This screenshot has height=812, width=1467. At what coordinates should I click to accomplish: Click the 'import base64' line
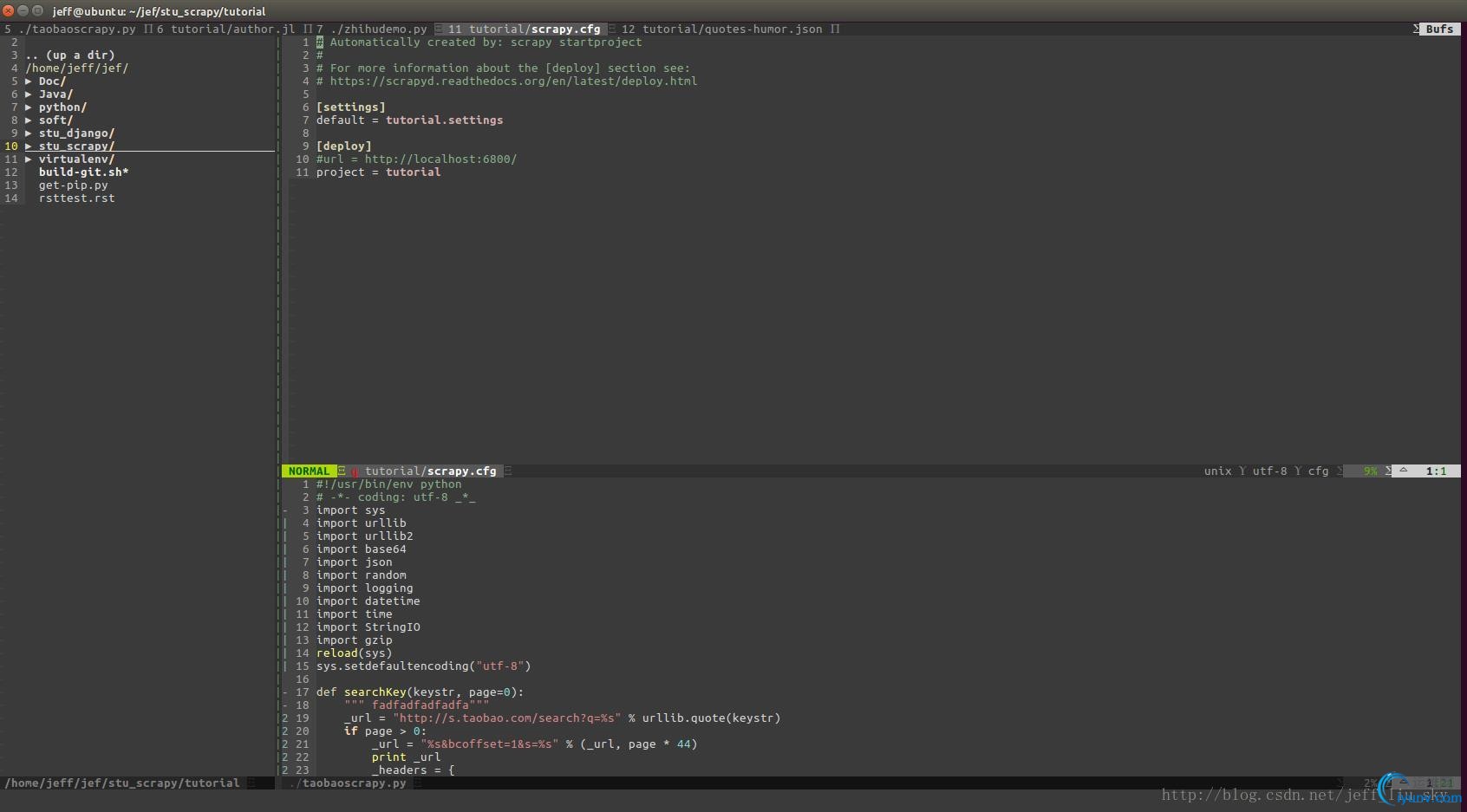pos(361,549)
